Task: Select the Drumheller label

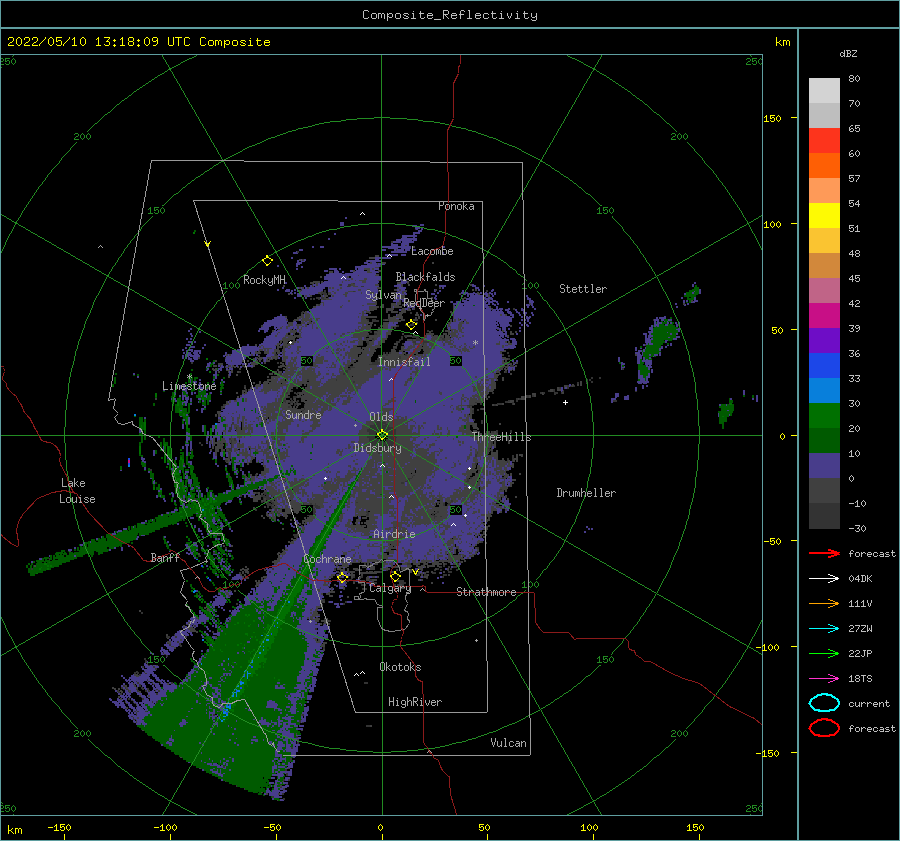Action: coord(586,493)
